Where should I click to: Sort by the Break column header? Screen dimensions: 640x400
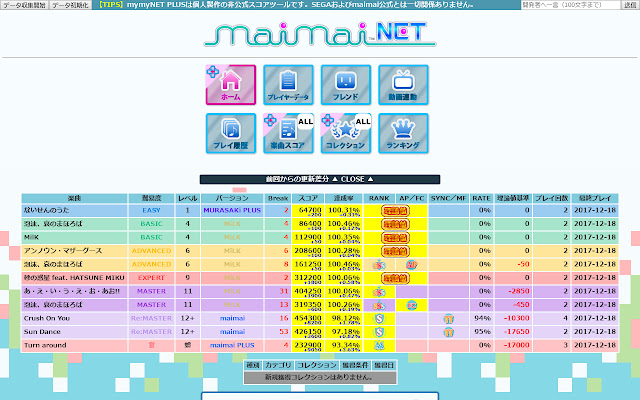(278, 198)
